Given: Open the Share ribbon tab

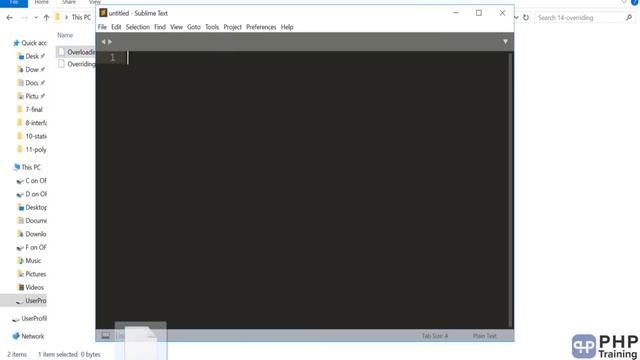Looking at the screenshot, I should pos(69,2).
